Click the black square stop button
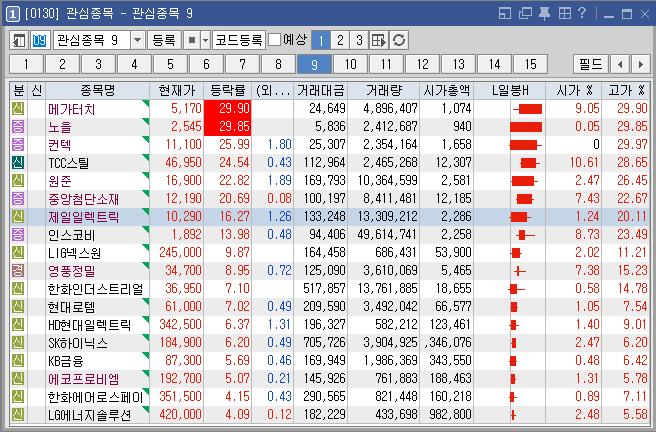The height and width of the screenshot is (432, 656). coord(192,41)
